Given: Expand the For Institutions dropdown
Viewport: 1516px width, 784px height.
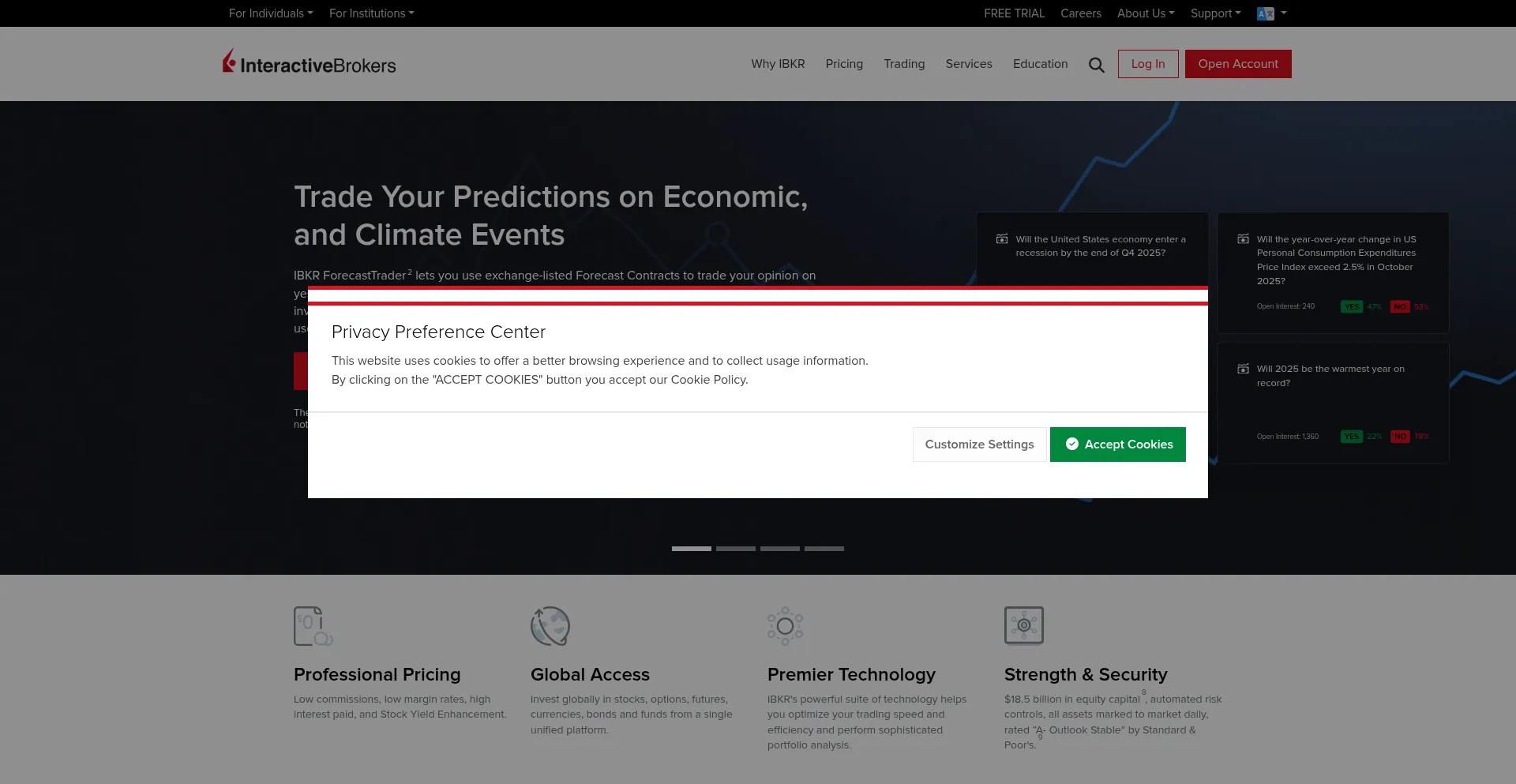Looking at the screenshot, I should pyautogui.click(x=371, y=13).
